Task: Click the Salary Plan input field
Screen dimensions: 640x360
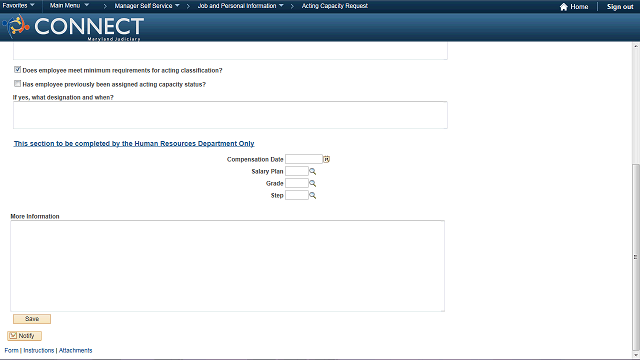Action: pos(297,171)
